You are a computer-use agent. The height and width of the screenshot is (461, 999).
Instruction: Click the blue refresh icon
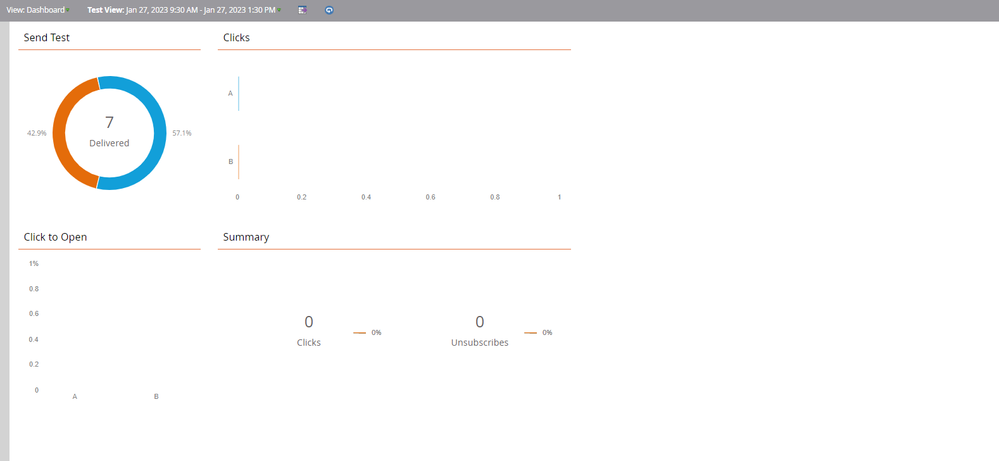[329, 10]
